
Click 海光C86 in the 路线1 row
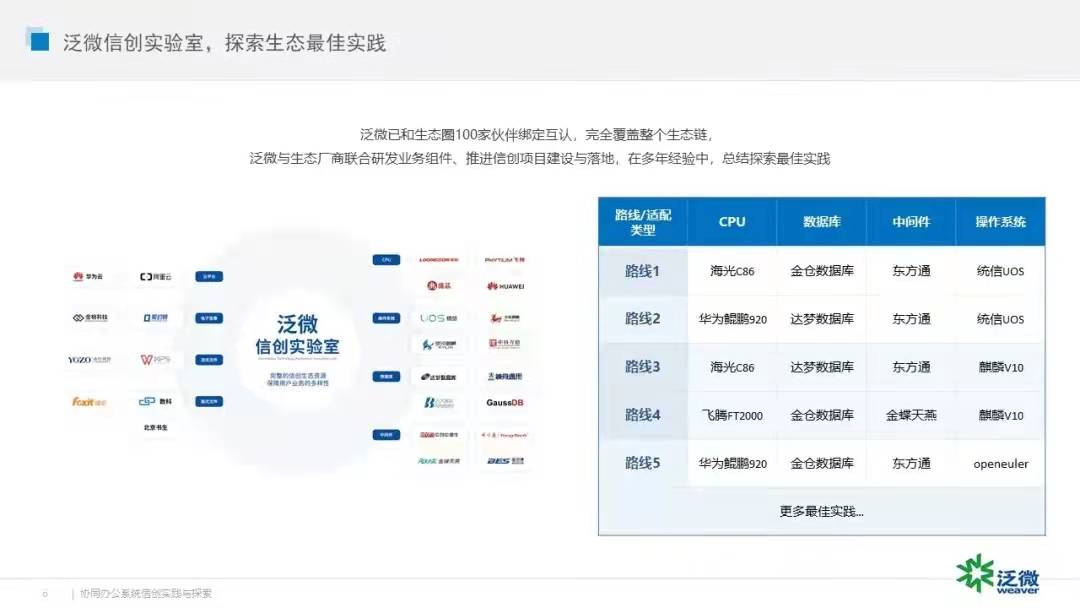pos(732,271)
